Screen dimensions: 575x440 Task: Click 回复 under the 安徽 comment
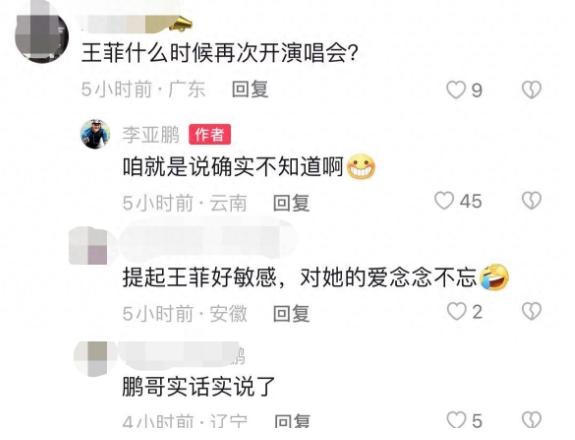(x=292, y=314)
